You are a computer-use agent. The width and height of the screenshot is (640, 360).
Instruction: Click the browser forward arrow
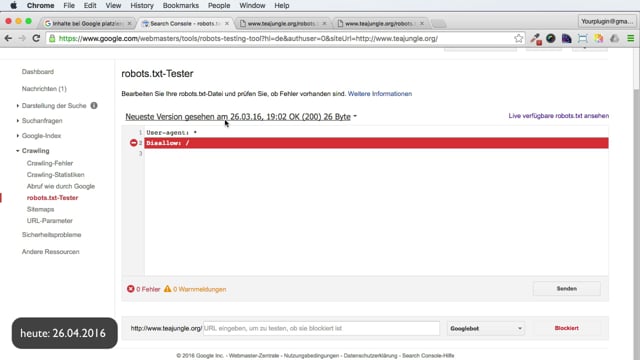(x=22, y=38)
